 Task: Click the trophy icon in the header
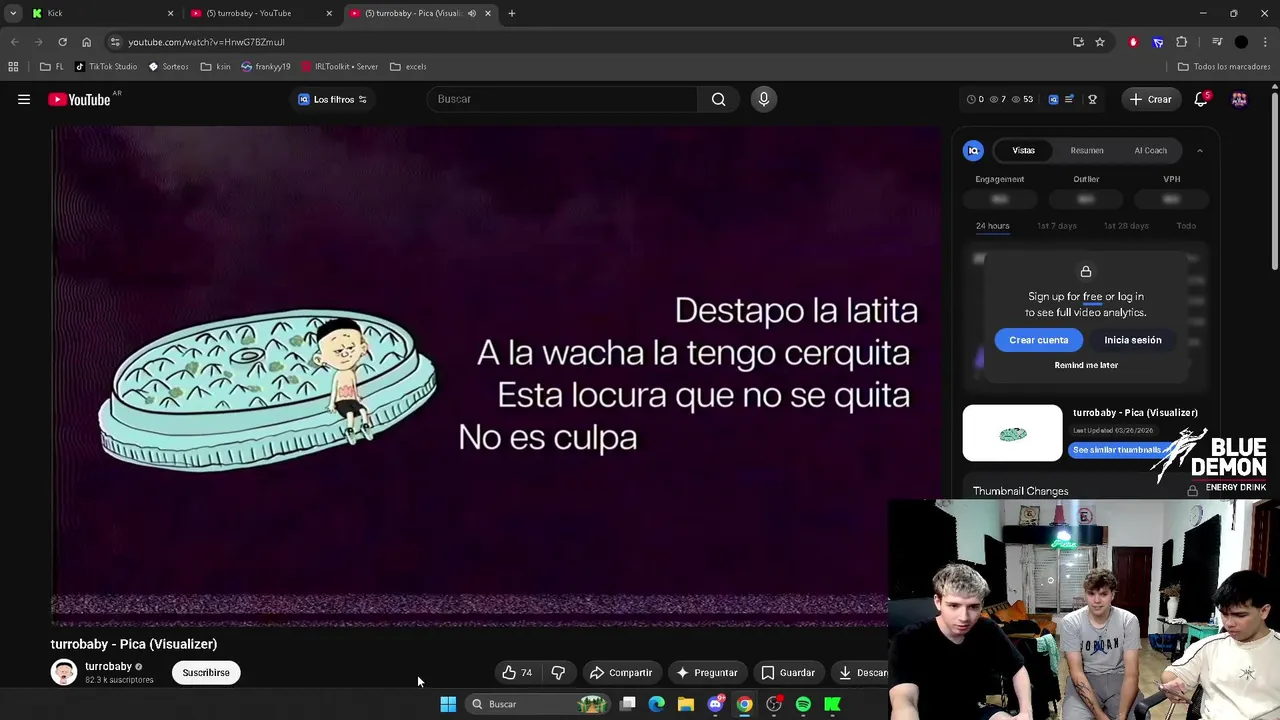(1092, 99)
